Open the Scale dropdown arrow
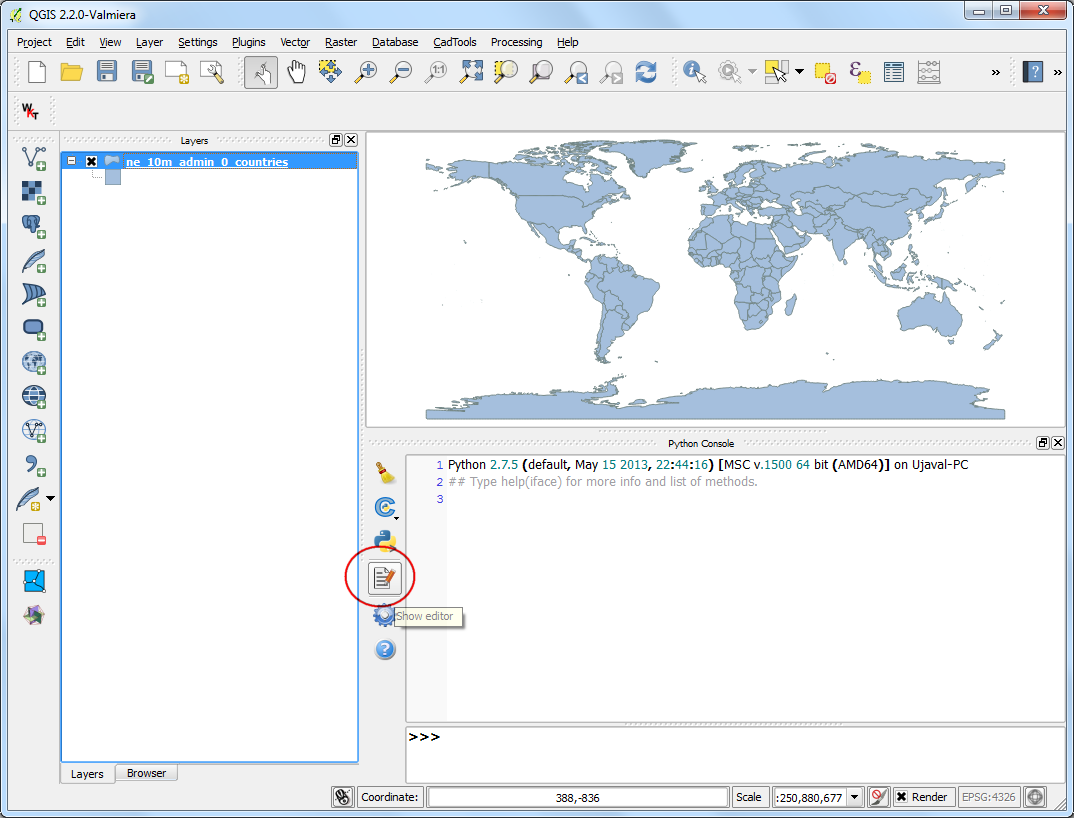This screenshot has width=1074, height=818. point(854,797)
